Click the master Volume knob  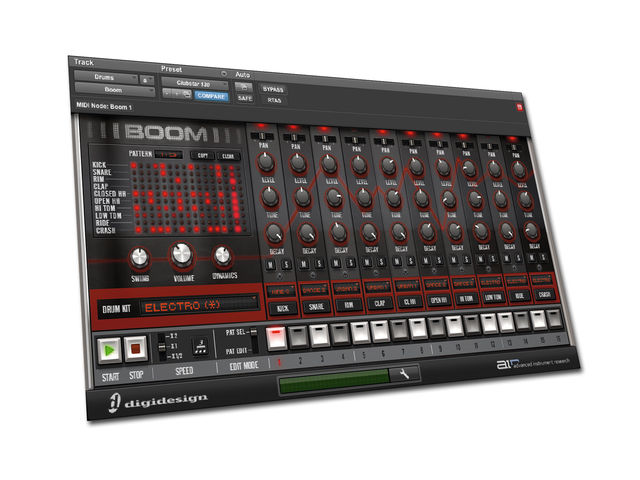182,255
